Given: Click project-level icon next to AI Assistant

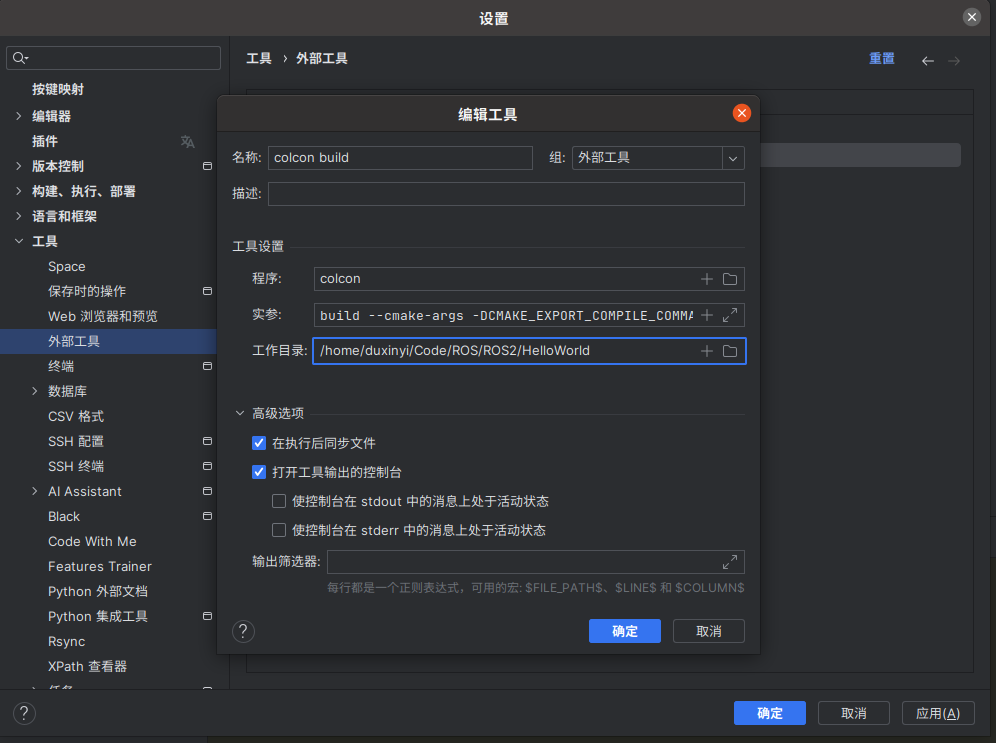Looking at the screenshot, I should click(207, 491).
